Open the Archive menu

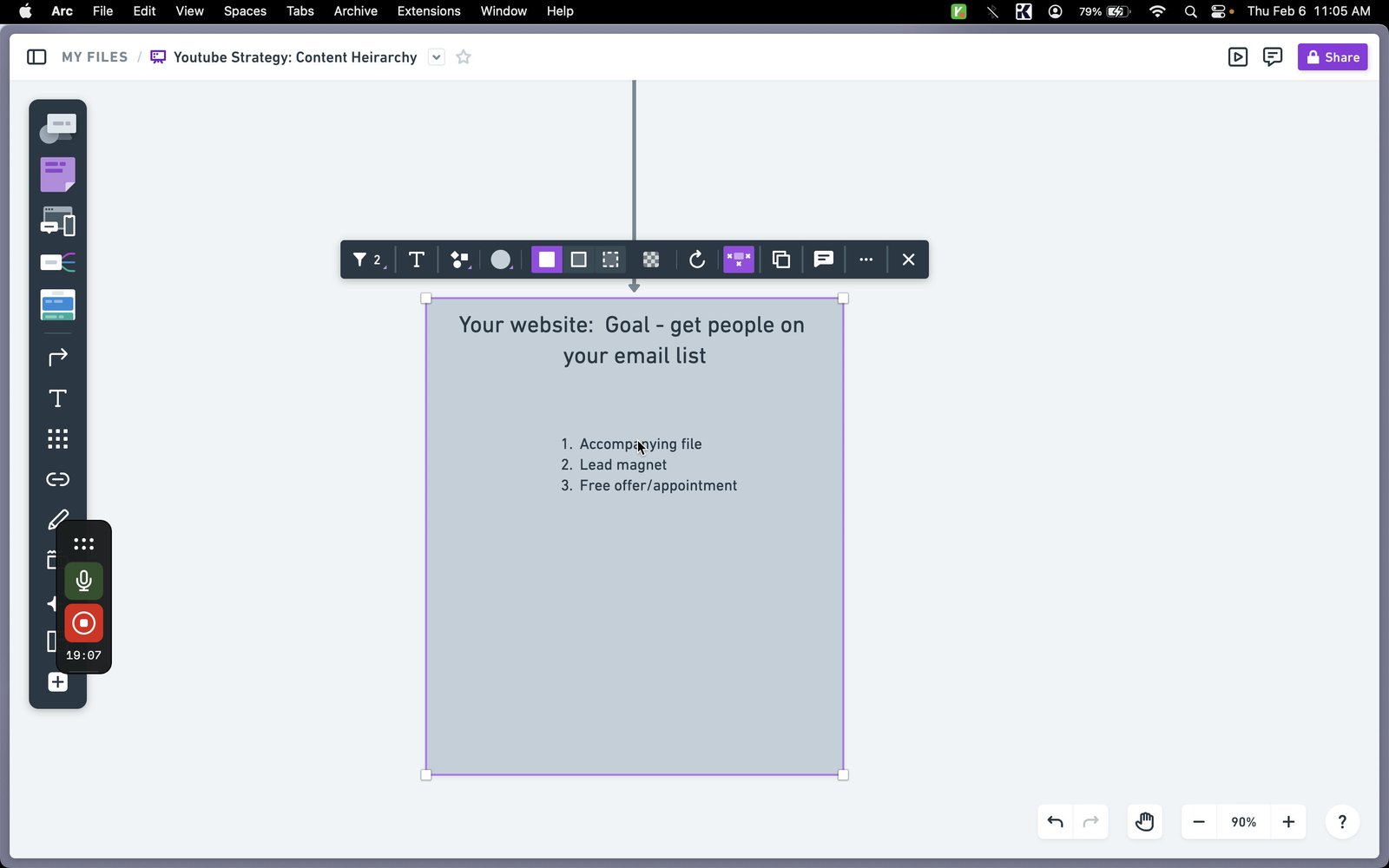click(355, 11)
